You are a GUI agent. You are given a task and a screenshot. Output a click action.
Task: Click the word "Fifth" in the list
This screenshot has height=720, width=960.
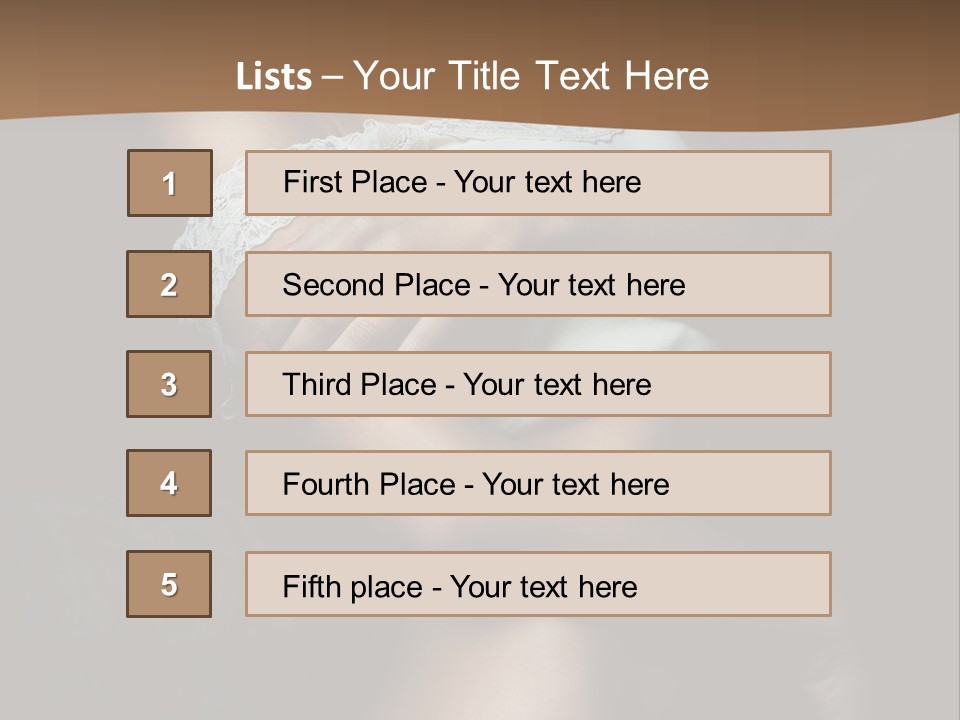tap(312, 586)
